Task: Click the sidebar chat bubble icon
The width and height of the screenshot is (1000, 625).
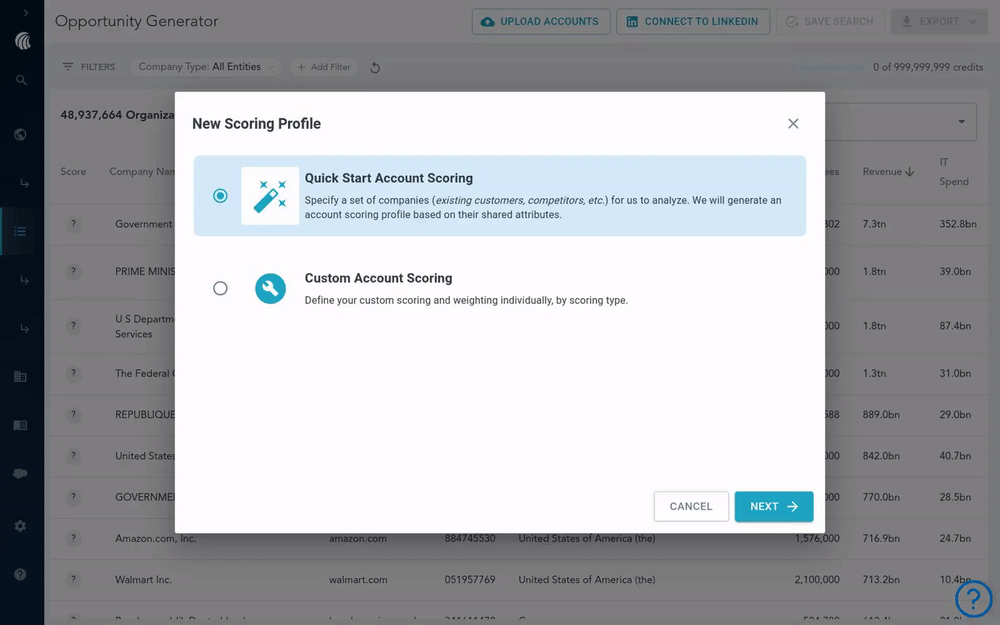Action: point(20,474)
